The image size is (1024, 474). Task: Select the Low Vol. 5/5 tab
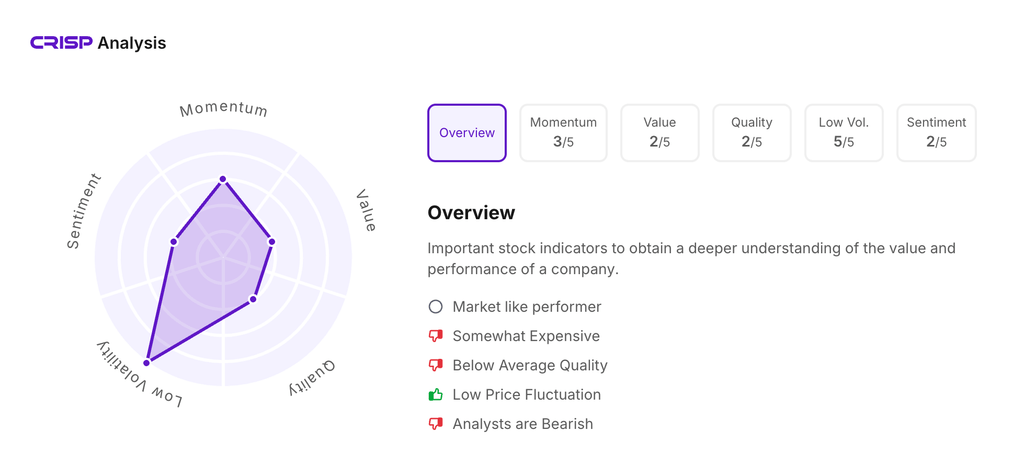pyautogui.click(x=844, y=133)
